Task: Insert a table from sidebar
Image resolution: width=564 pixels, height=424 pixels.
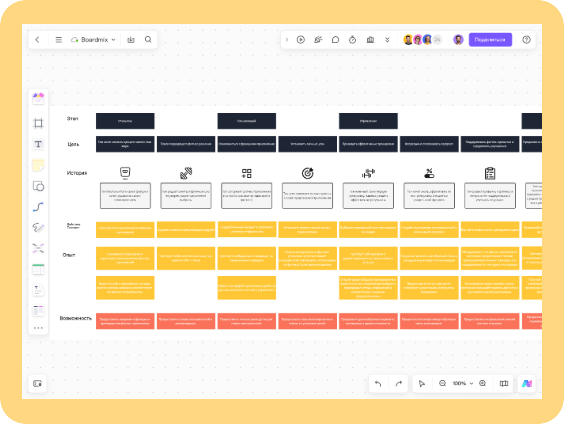Action: (x=38, y=269)
